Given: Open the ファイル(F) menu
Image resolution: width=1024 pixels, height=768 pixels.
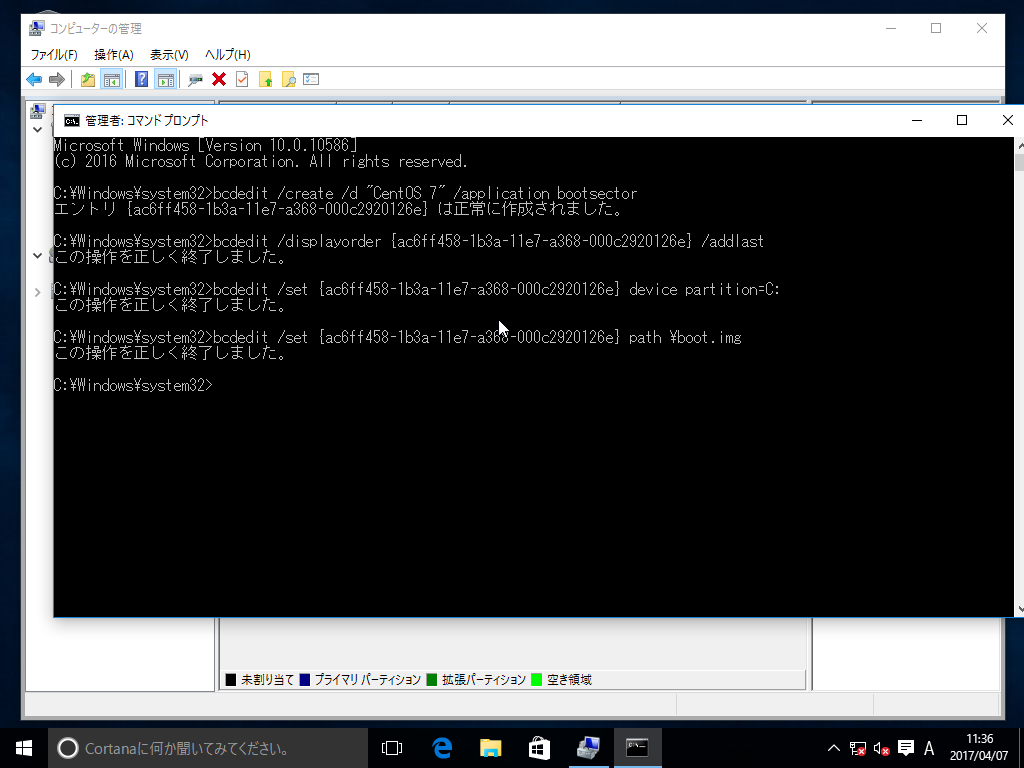Looking at the screenshot, I should 54,55.
